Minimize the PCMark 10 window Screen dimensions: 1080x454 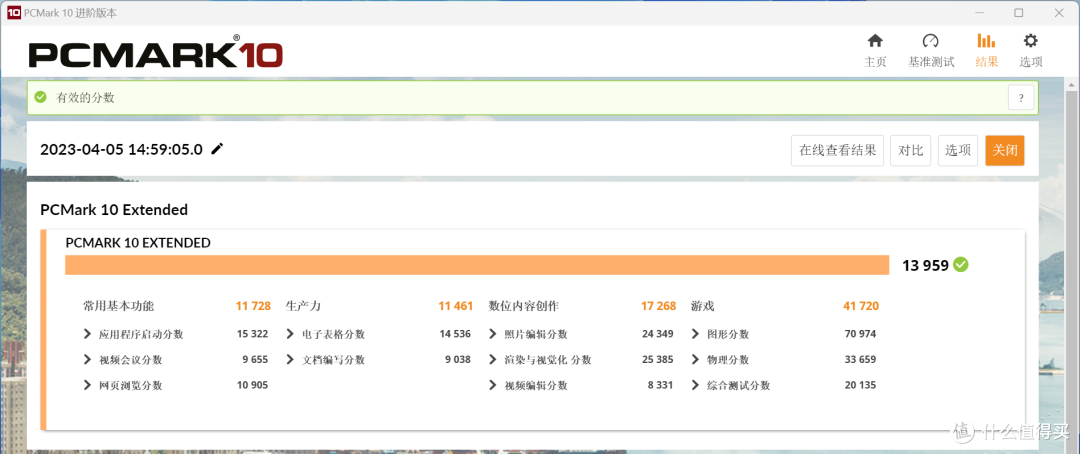(979, 12)
